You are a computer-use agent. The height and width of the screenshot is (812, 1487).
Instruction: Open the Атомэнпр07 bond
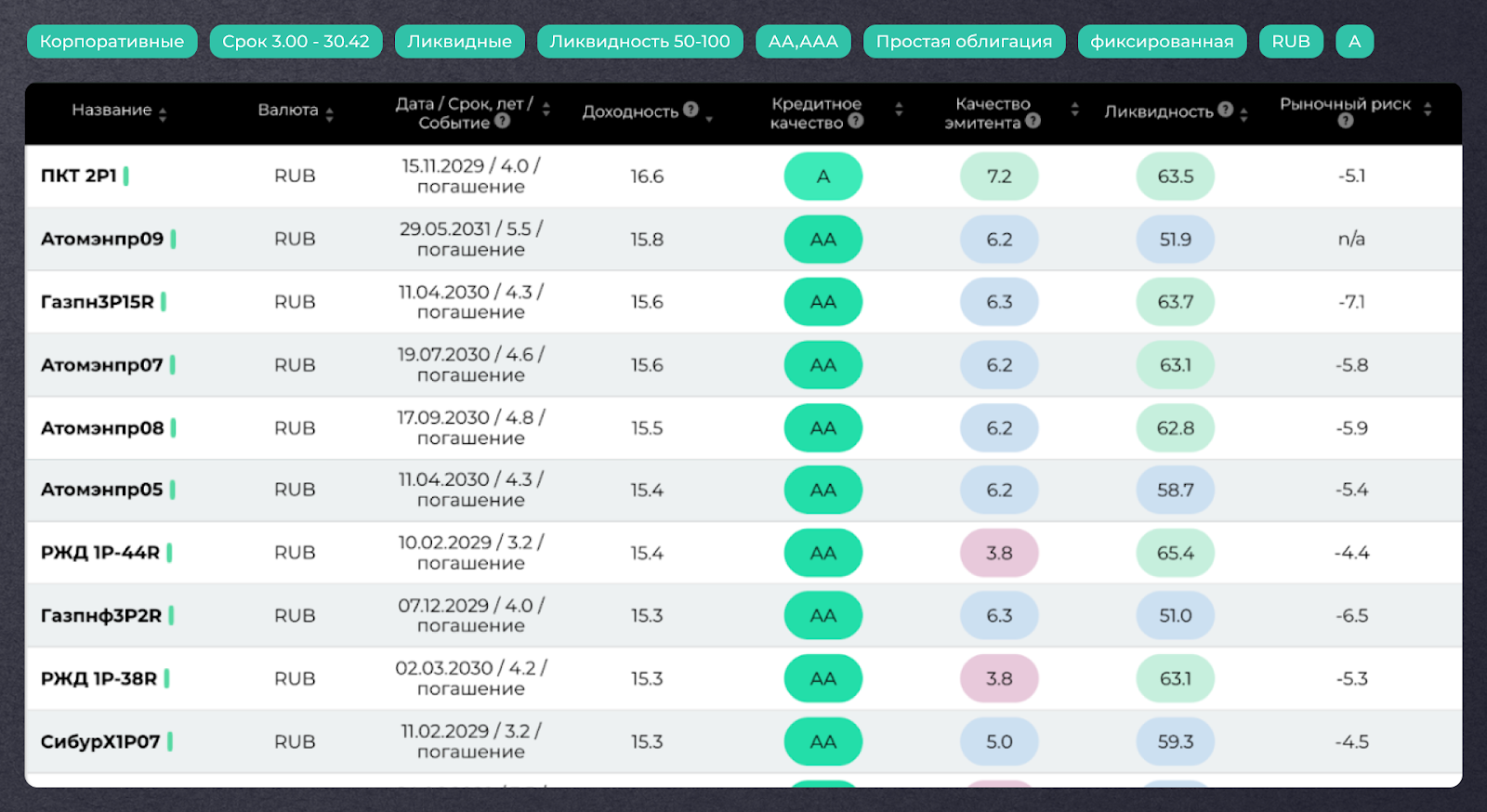coord(102,365)
